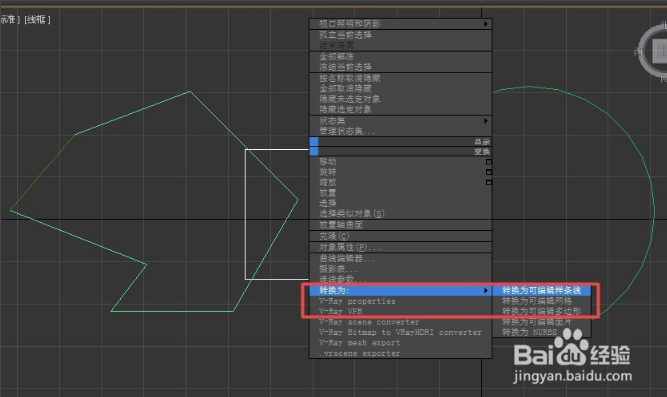Open the [线框] viewport shading label menu
The image size is (667, 397).
coord(37,19)
